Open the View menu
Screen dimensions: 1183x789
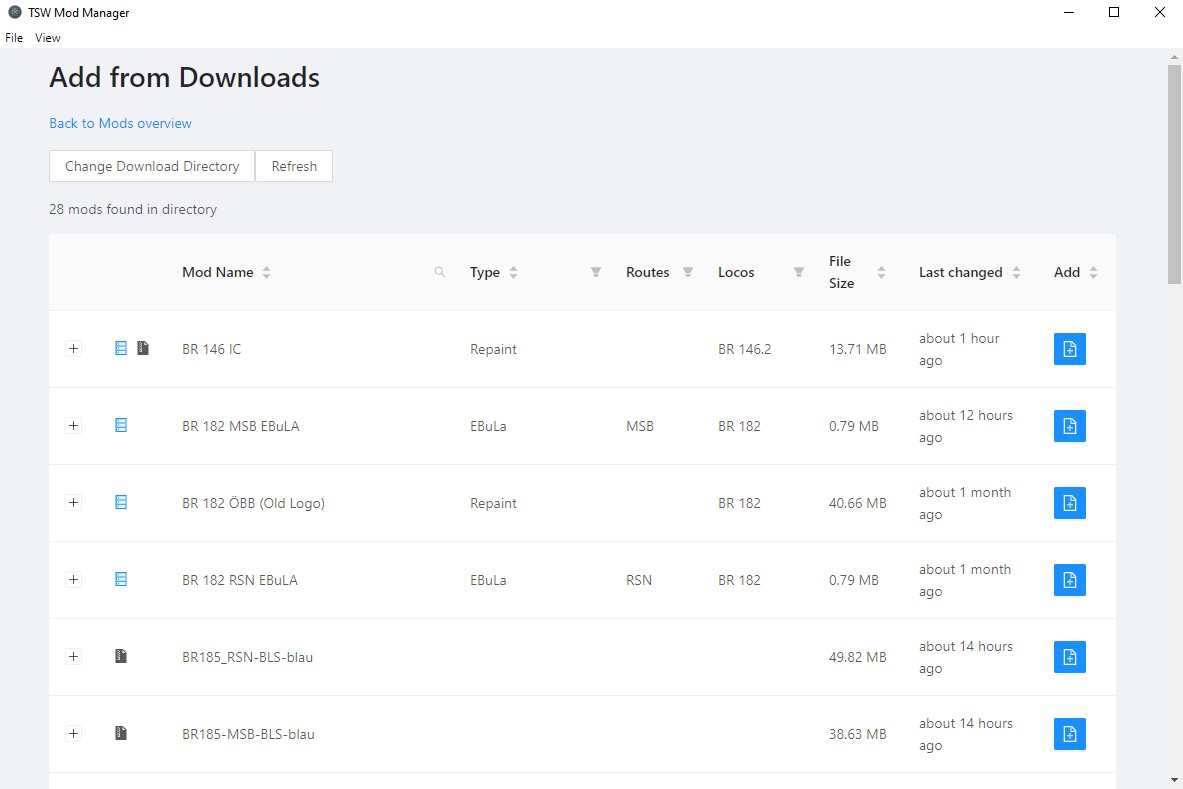click(47, 38)
